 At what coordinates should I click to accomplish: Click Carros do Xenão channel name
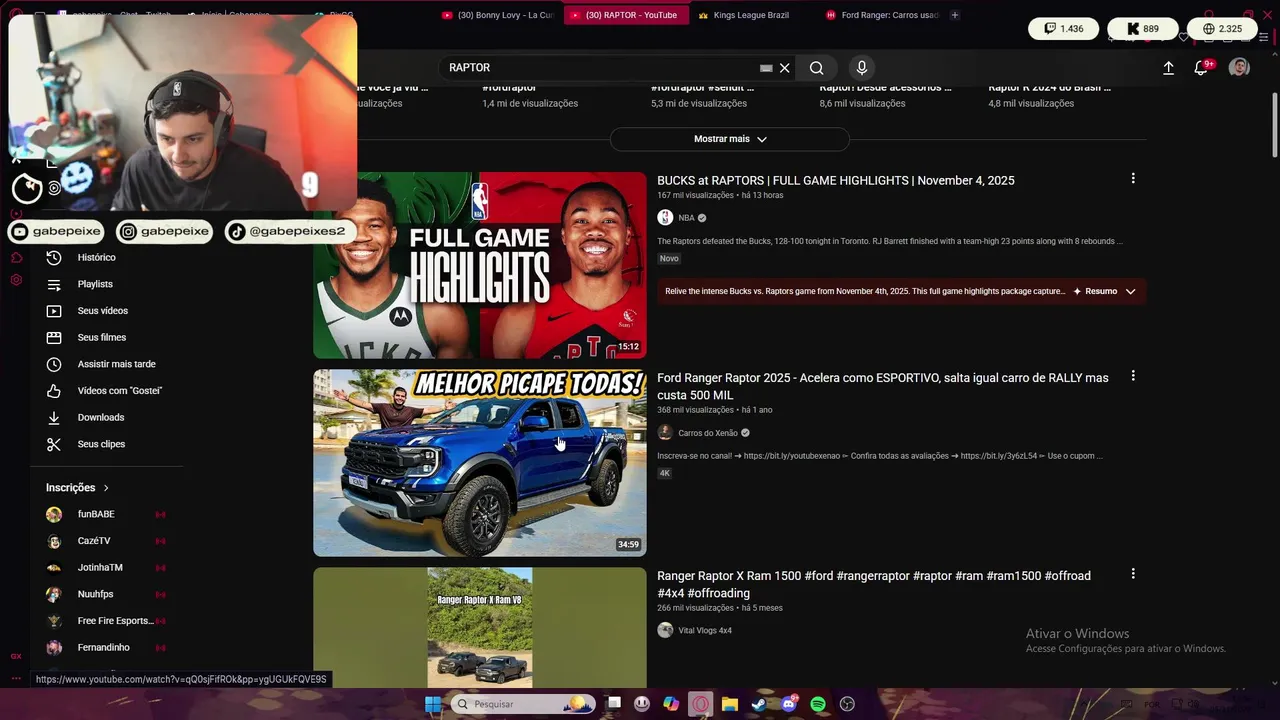pyautogui.click(x=708, y=433)
